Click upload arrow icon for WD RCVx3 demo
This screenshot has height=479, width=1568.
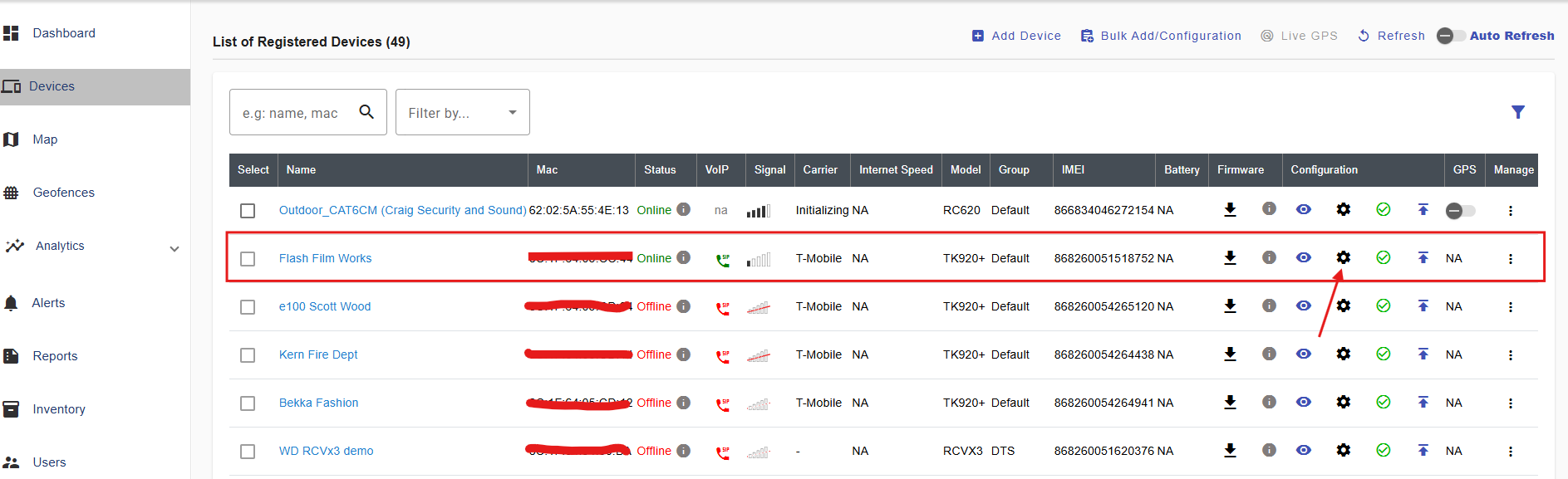pyautogui.click(x=1423, y=451)
